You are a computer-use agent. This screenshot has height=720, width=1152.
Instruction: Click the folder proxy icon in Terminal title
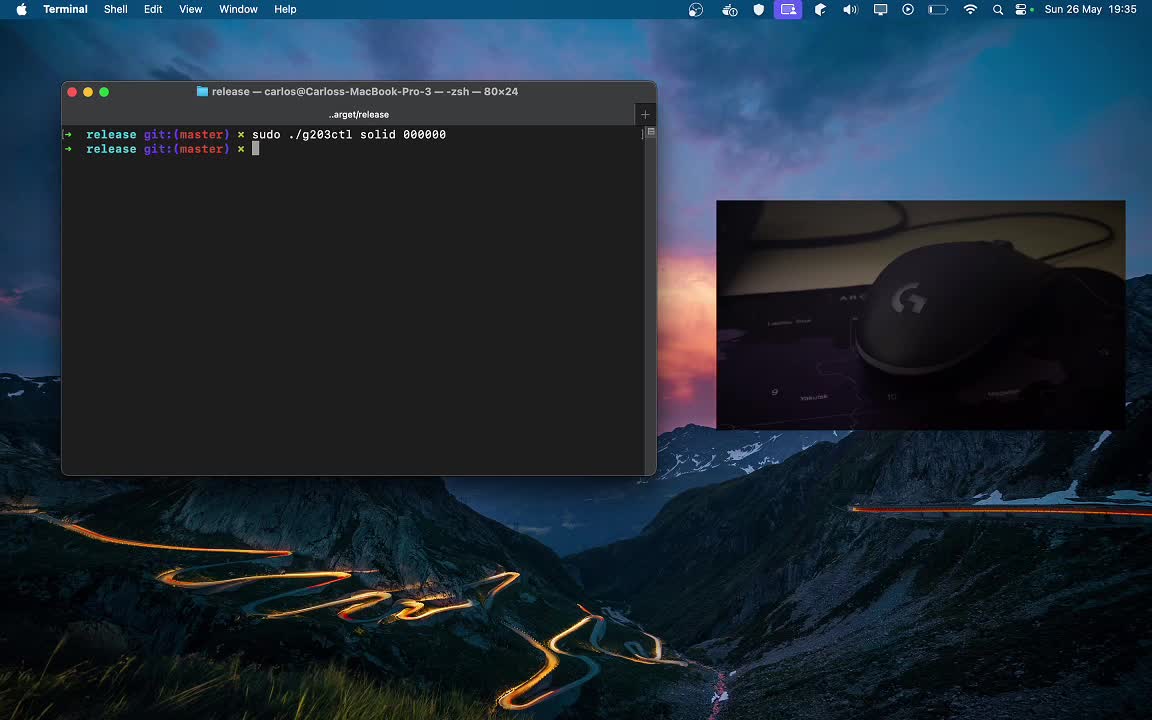(x=202, y=92)
